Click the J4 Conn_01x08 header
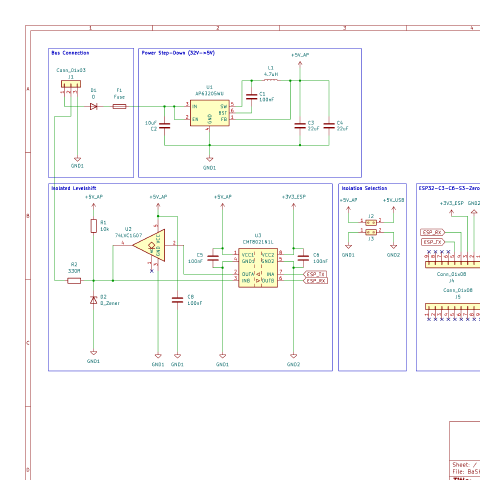The image size is (480, 480). pyautogui.click(x=453, y=264)
